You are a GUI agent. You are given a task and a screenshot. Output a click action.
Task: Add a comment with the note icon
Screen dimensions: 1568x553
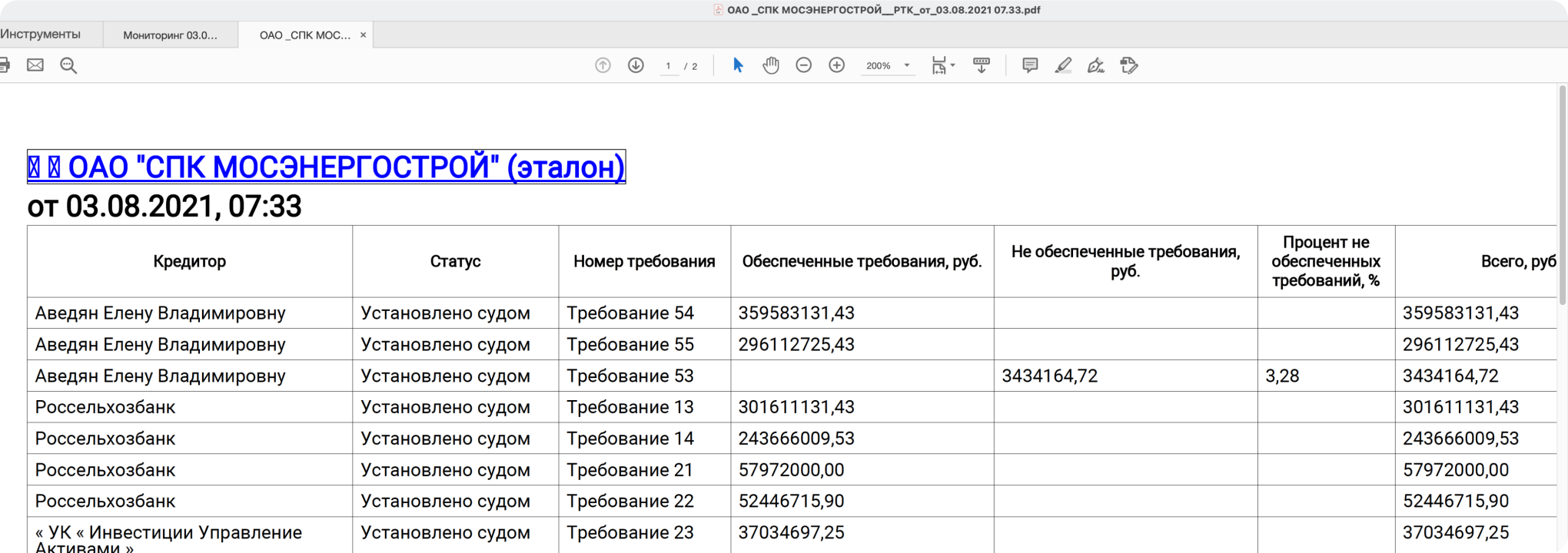pyautogui.click(x=1030, y=65)
